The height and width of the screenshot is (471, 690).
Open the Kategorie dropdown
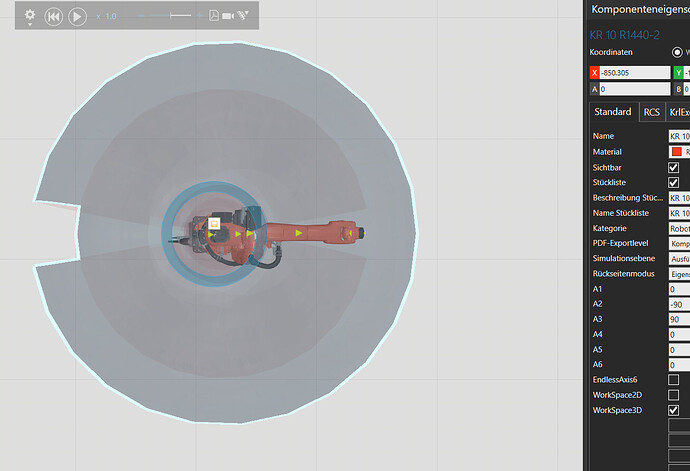point(679,228)
